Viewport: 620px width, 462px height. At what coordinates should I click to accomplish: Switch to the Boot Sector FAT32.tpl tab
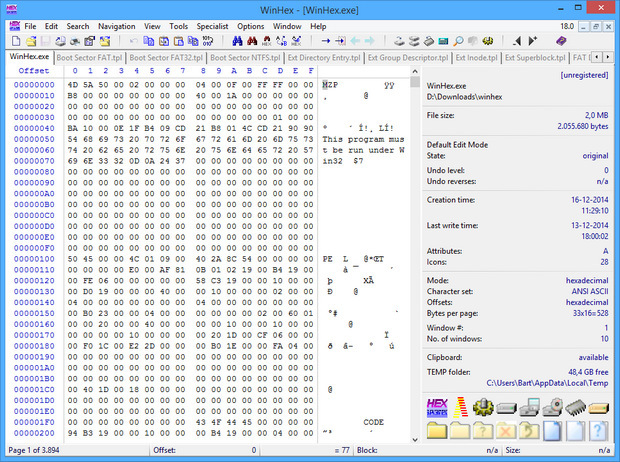[166, 58]
